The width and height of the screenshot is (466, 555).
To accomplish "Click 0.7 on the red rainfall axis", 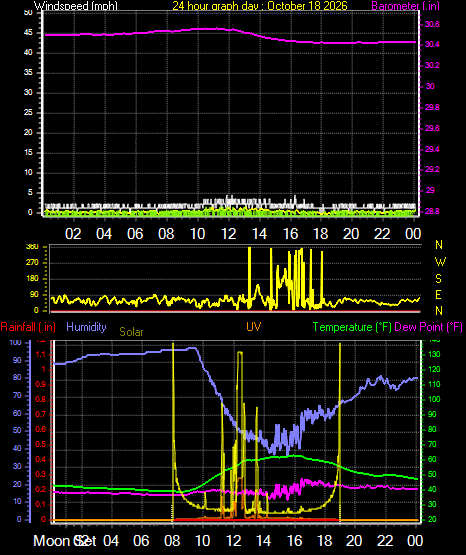I will 41,414.
